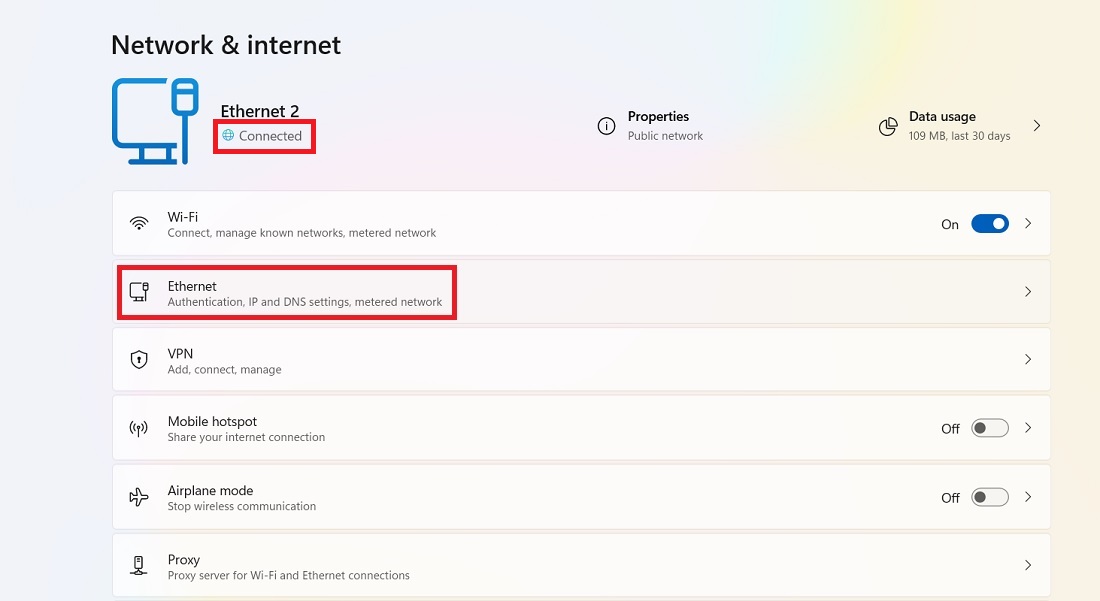Expand the VPN section chevron
Screen dimensions: 1100x601
1028,359
